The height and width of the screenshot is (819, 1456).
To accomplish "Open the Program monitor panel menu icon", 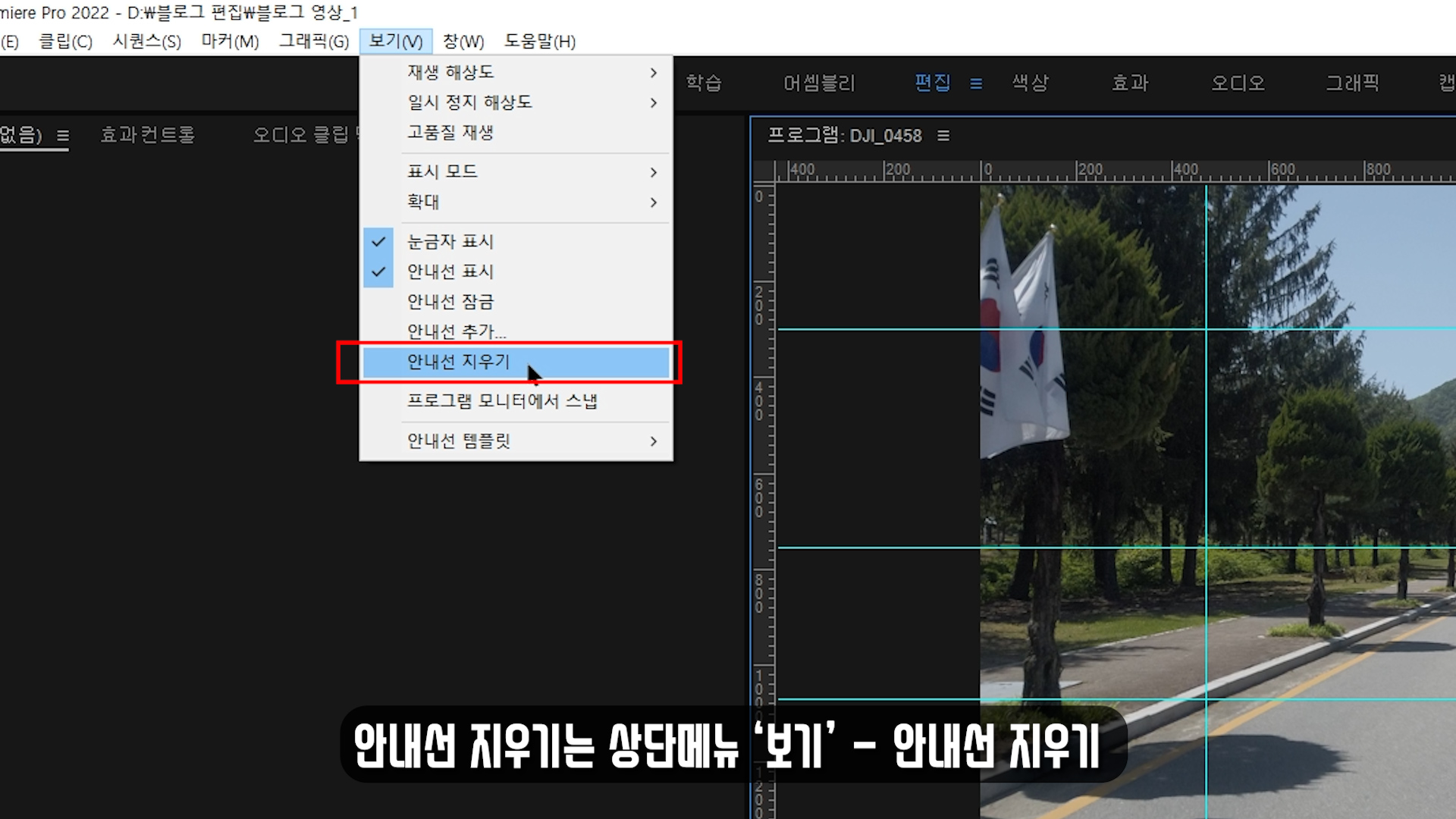I will pyautogui.click(x=943, y=136).
